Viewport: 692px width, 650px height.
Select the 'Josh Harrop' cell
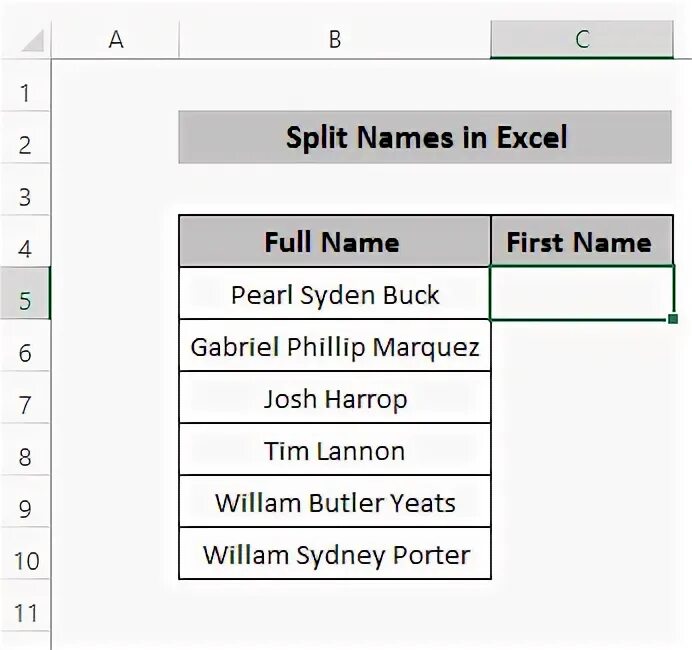(335, 397)
